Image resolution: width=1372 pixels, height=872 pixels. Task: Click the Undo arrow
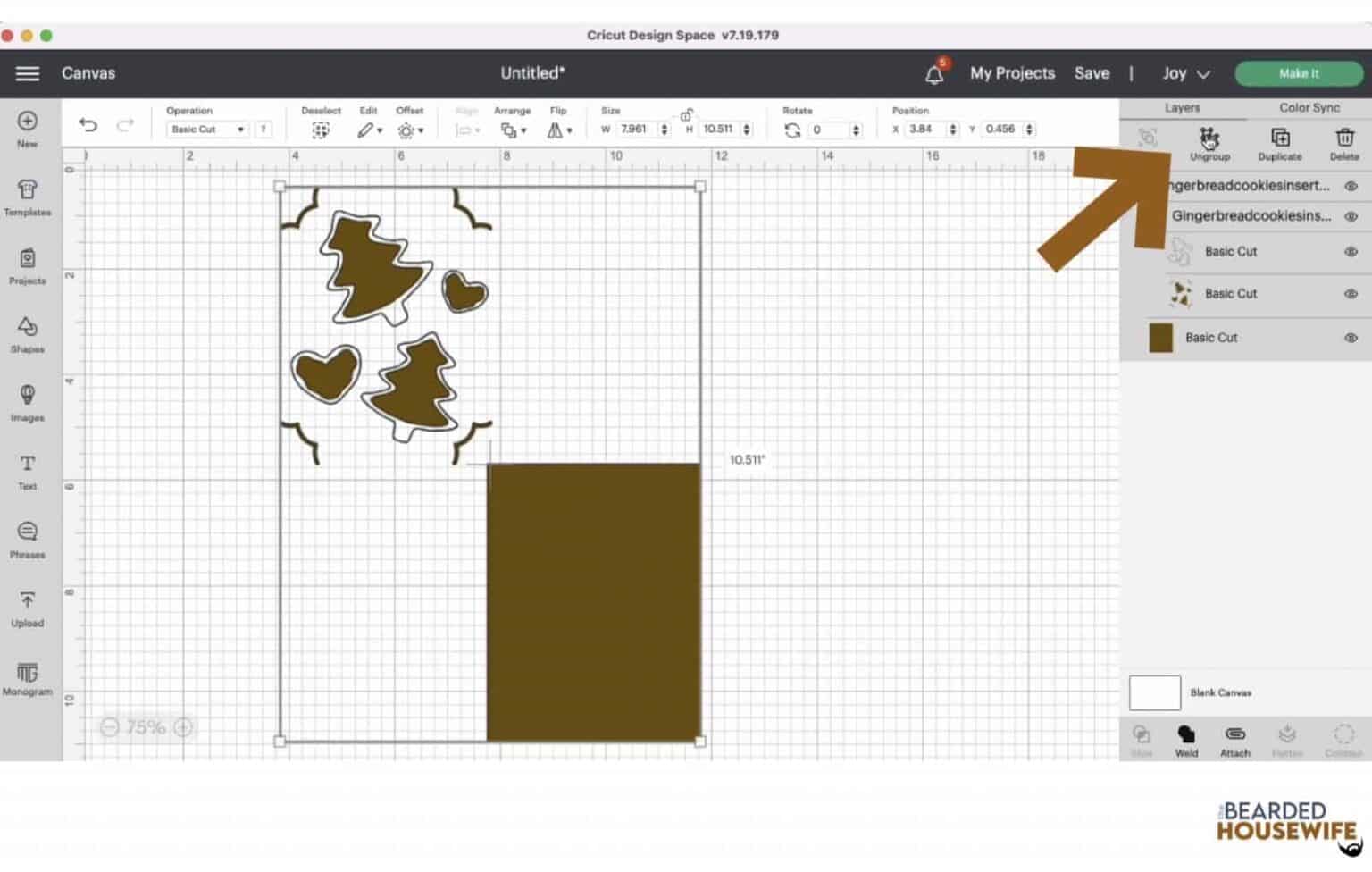(x=88, y=125)
